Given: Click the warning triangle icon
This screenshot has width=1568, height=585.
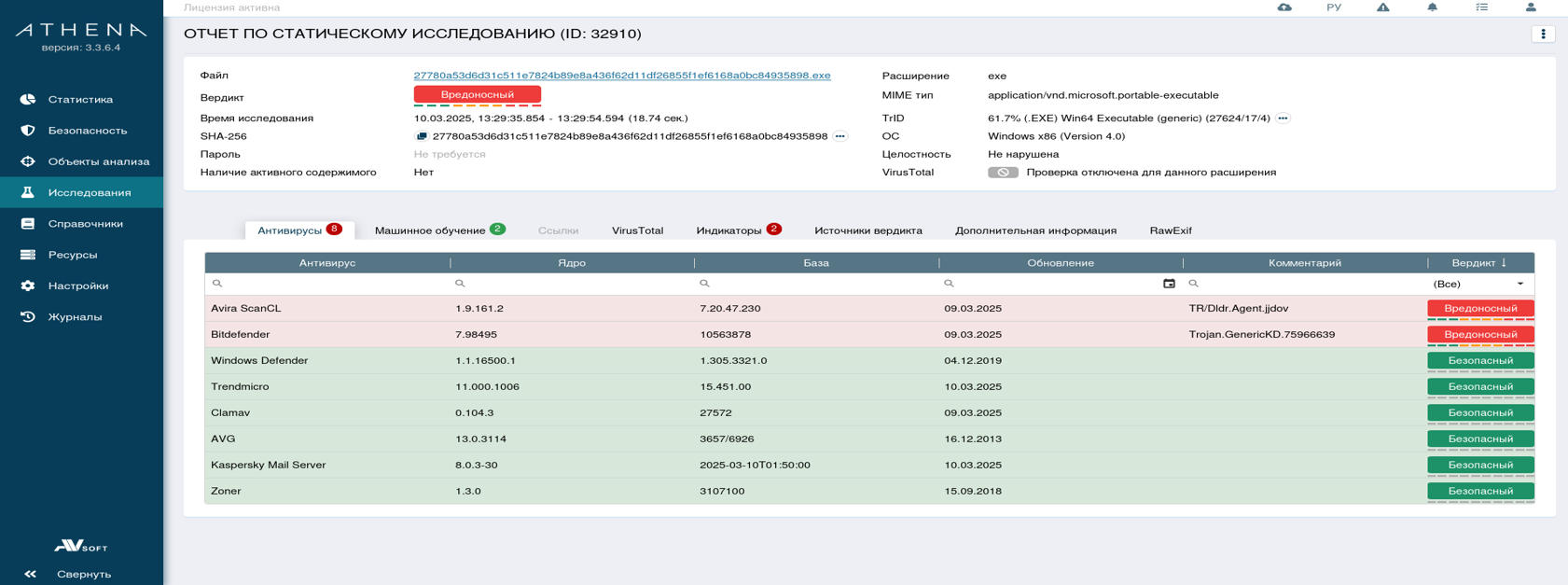Looking at the screenshot, I should 1382,7.
